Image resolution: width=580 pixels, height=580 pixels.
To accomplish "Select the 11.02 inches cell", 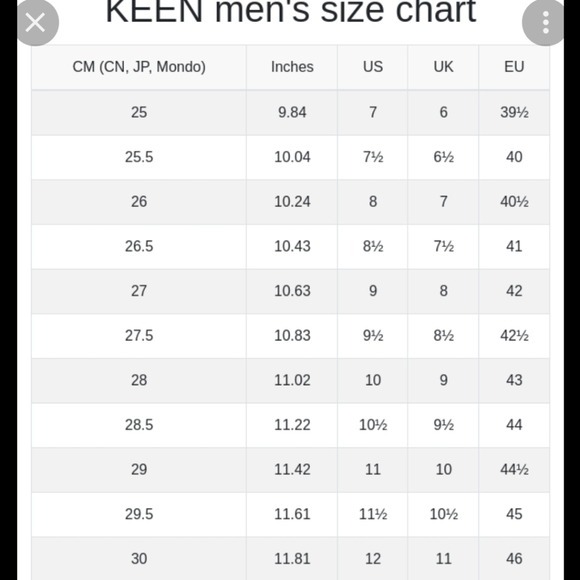I will tap(292, 380).
